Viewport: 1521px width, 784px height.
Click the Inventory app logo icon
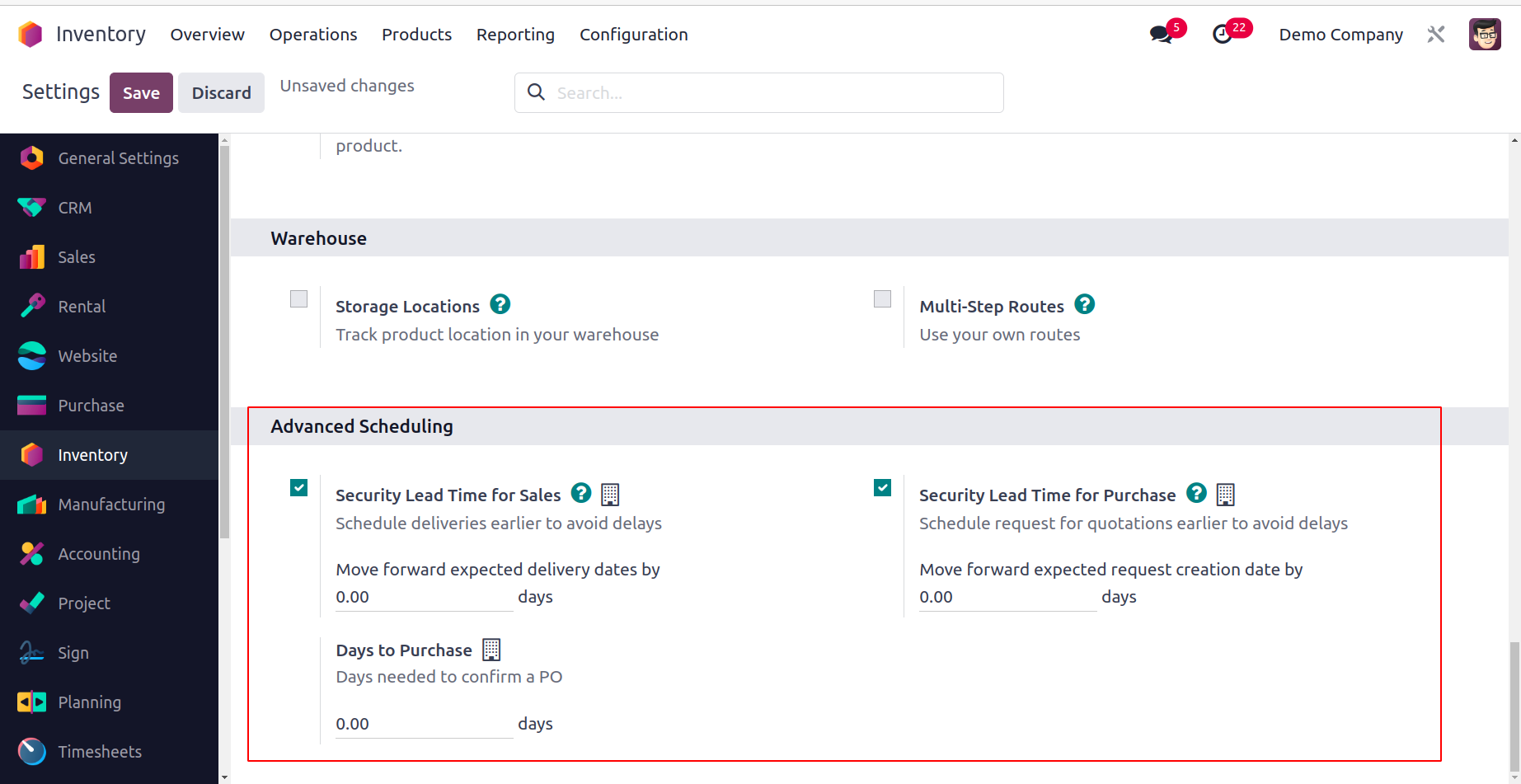tap(31, 34)
